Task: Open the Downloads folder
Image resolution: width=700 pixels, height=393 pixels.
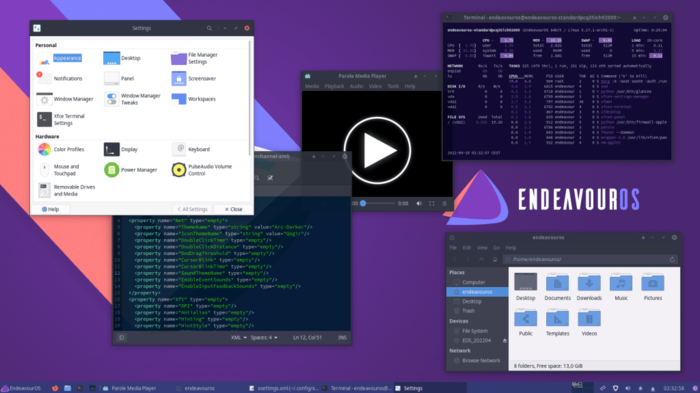Action: [x=589, y=287]
